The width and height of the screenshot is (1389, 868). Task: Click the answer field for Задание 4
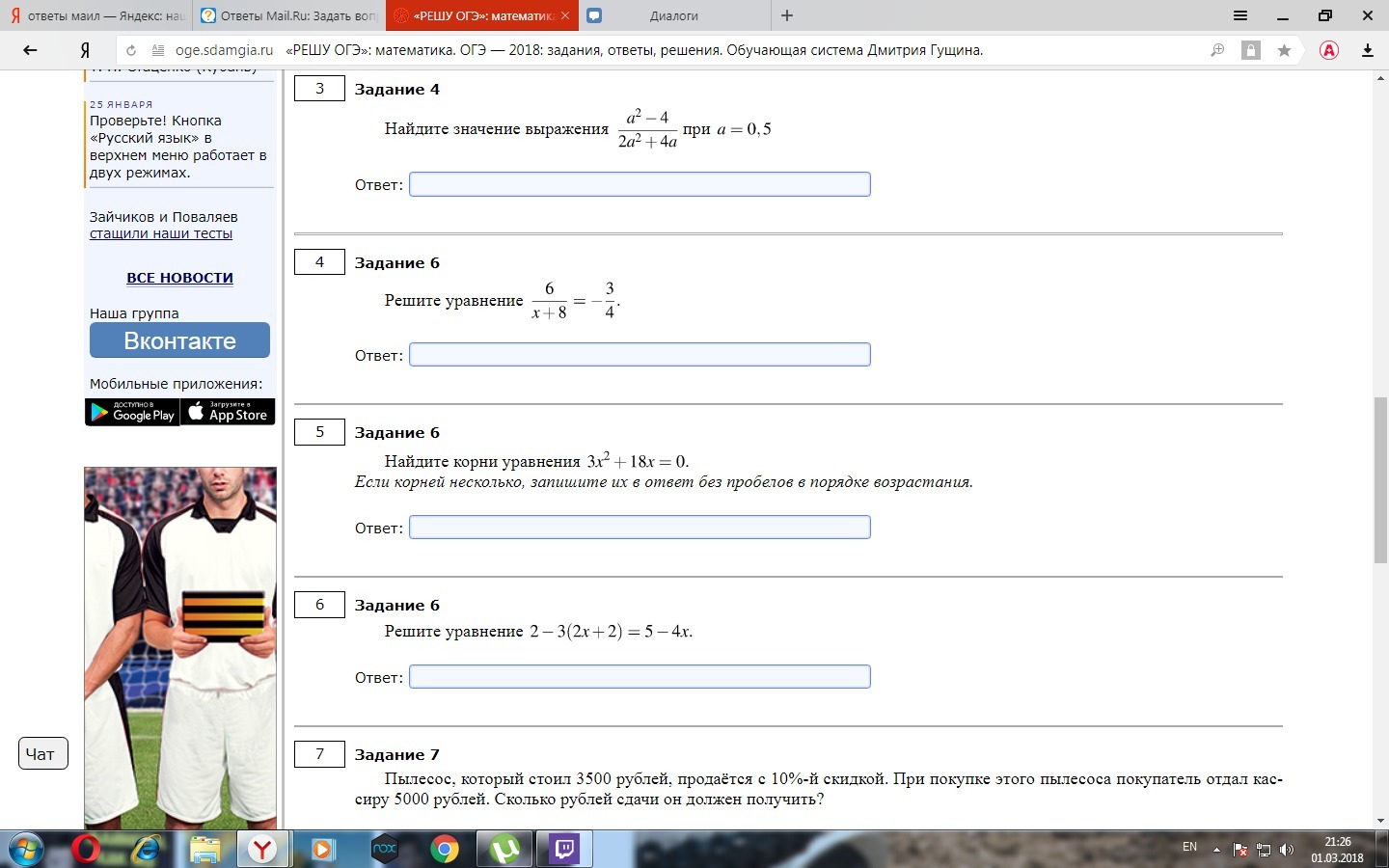pos(640,183)
